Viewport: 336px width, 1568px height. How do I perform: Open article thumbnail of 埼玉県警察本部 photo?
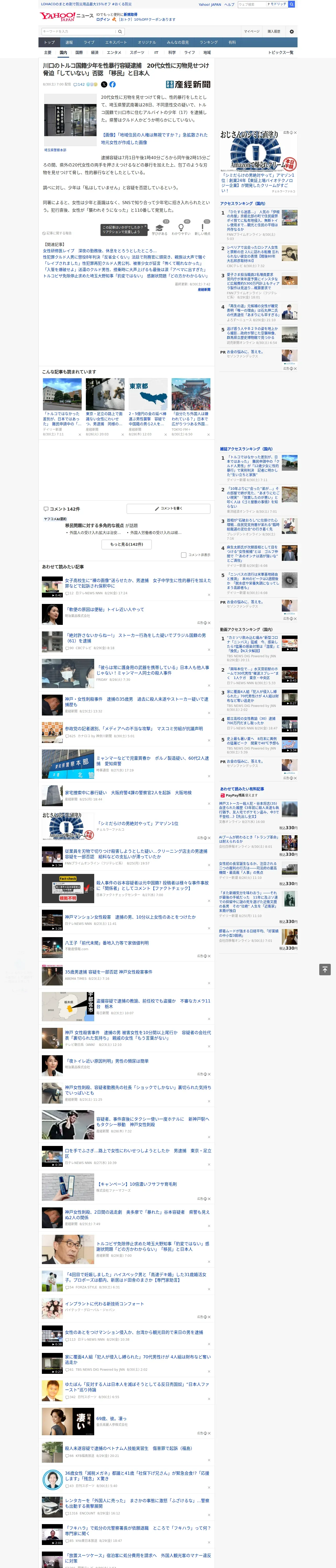tap(70, 120)
